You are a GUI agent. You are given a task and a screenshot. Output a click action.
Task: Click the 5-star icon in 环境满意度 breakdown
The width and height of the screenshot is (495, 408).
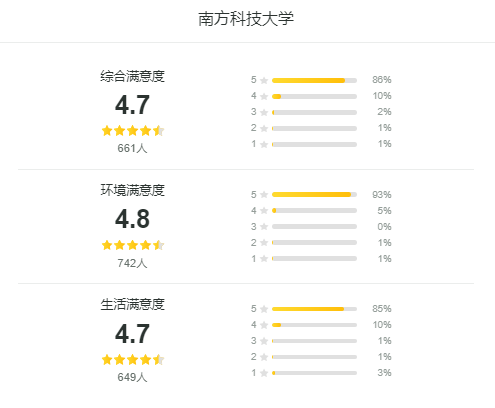264,195
